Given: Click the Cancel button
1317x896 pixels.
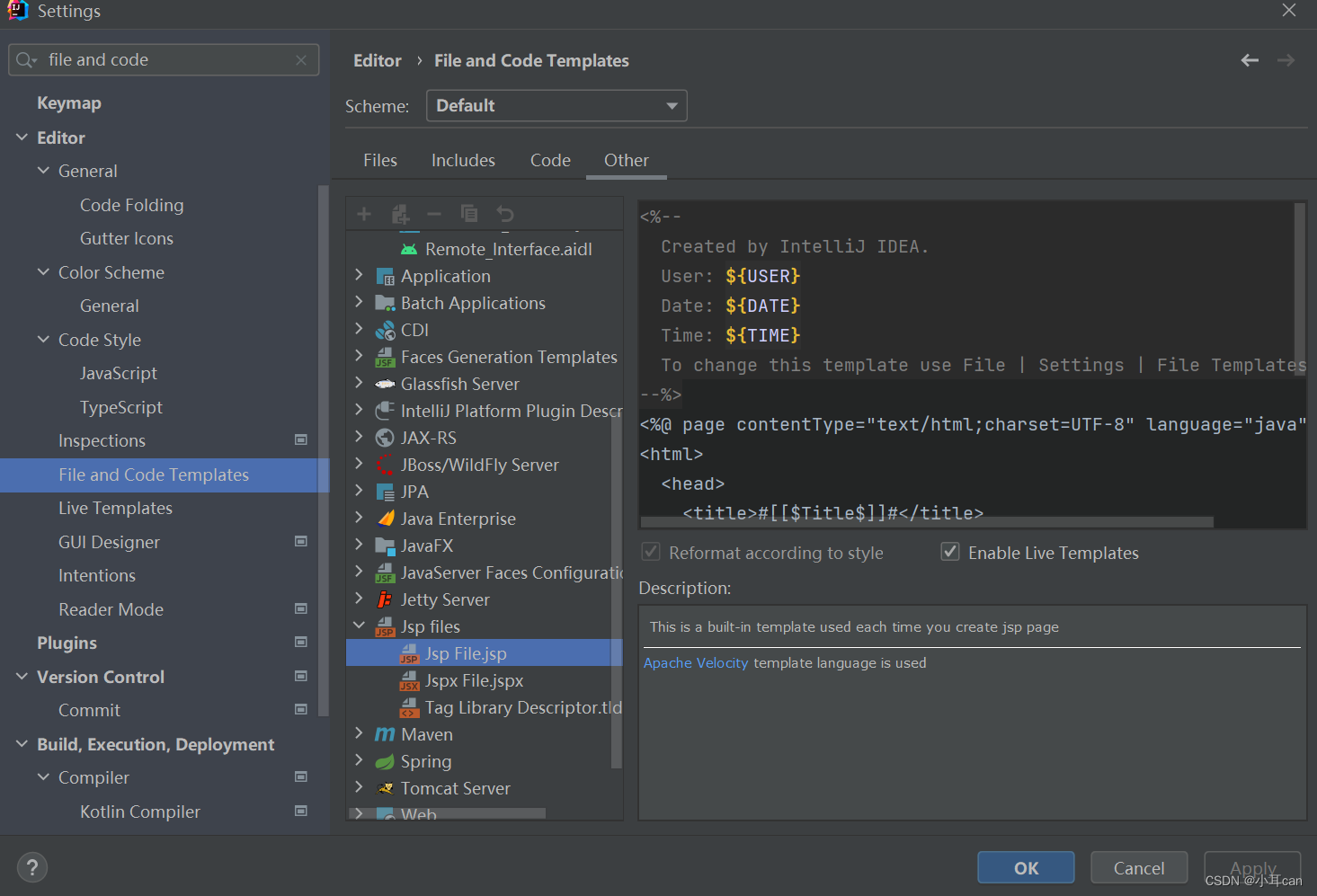Looking at the screenshot, I should coord(1139,867).
